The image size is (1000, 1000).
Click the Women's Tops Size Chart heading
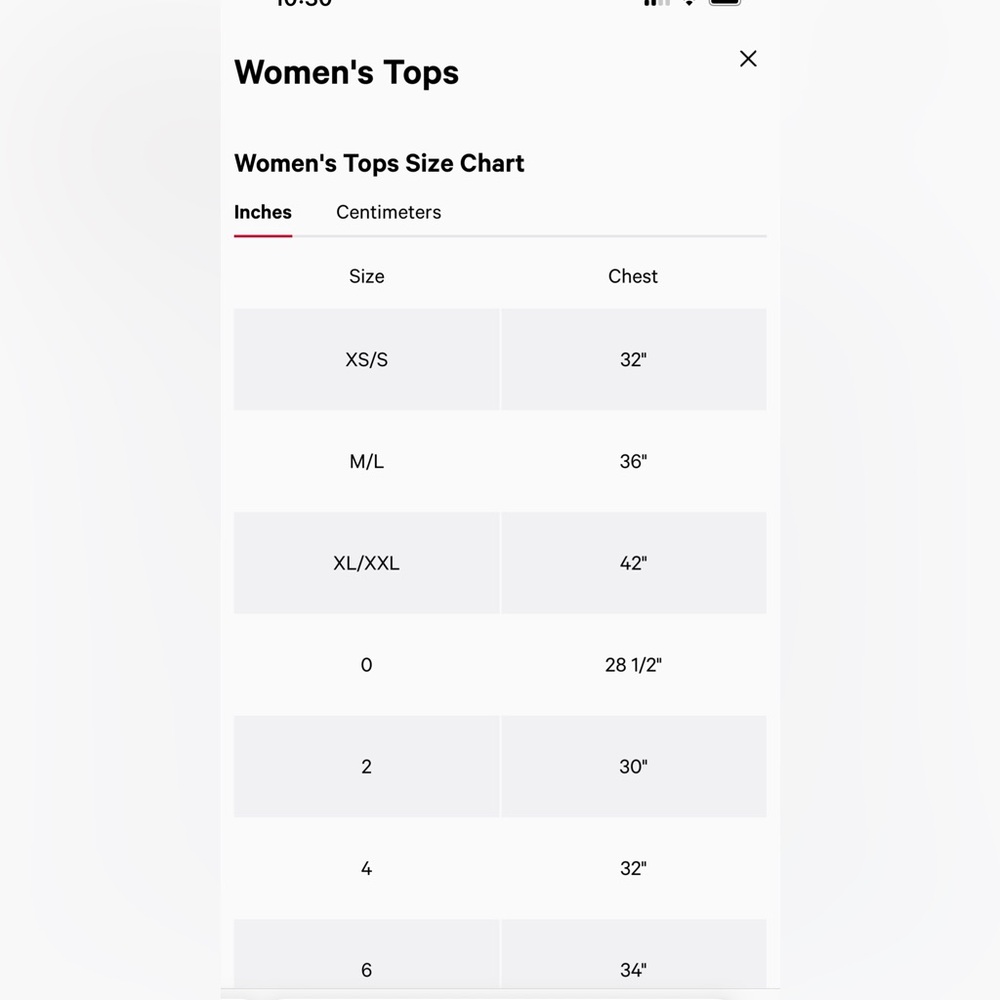pos(379,163)
